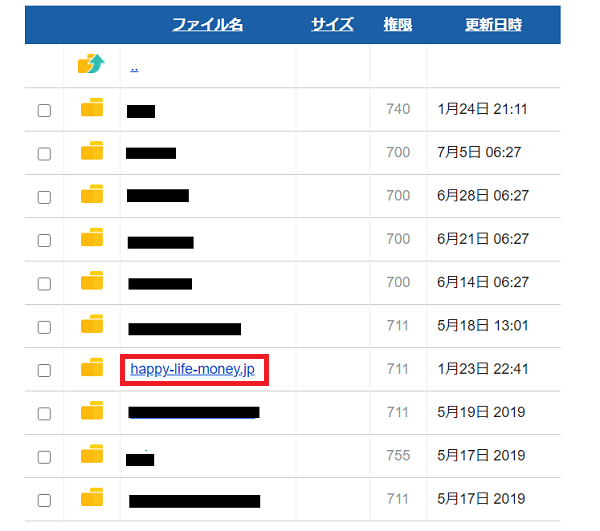Click folder icon in 1月24日 21:11 row
The width and height of the screenshot is (600, 531).
click(92, 107)
